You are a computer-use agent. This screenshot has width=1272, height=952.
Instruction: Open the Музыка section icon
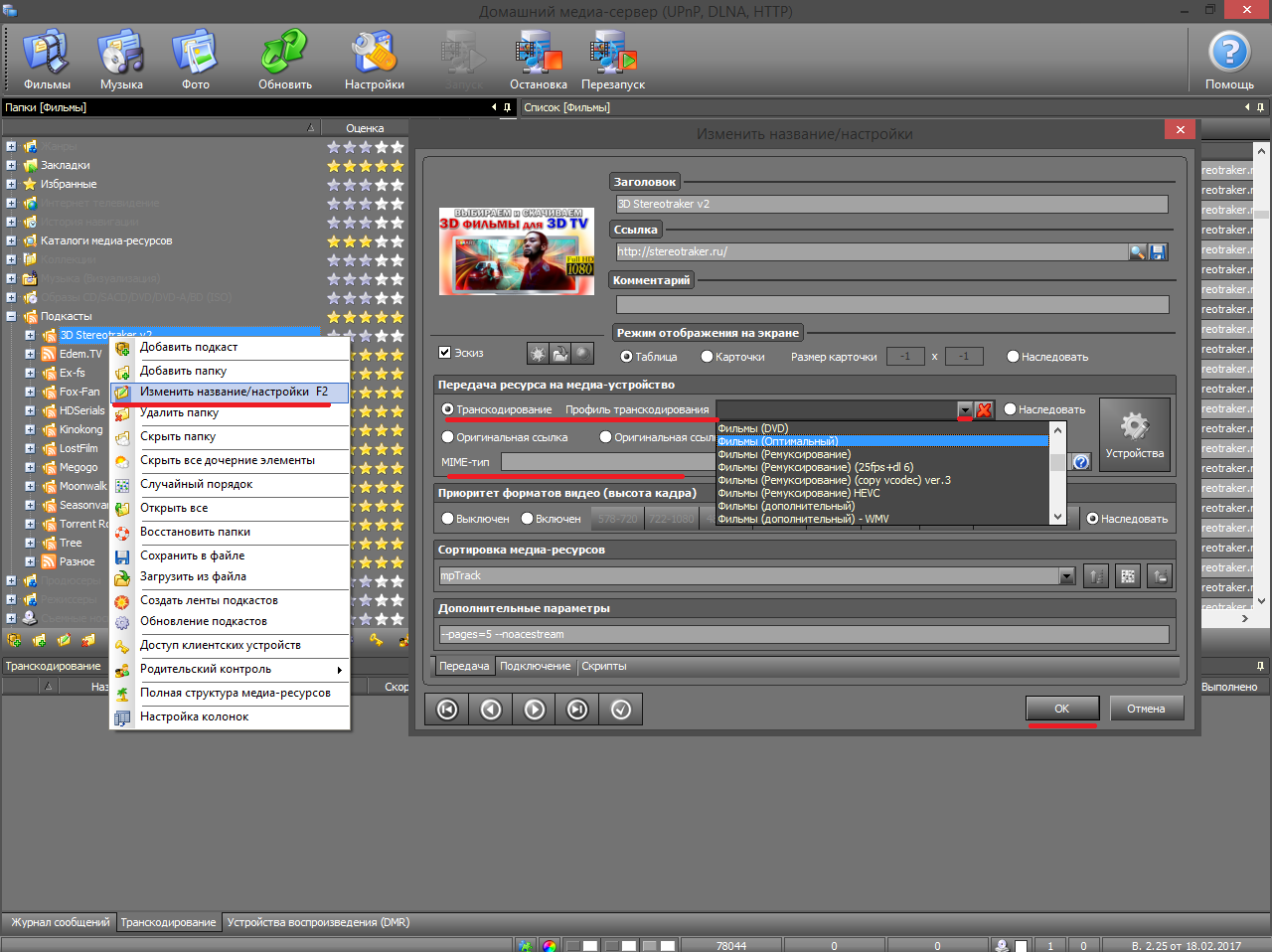121,54
